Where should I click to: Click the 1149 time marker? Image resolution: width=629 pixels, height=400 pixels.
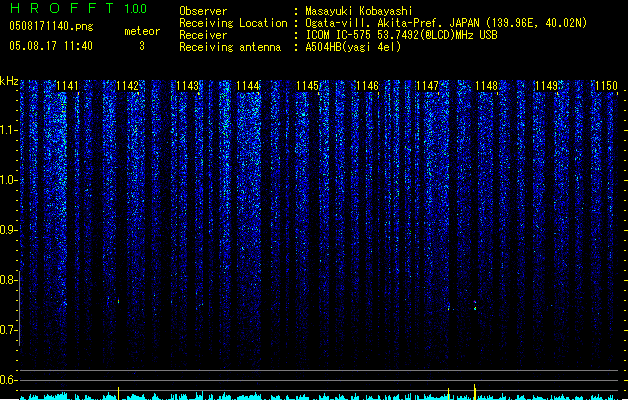click(x=546, y=86)
